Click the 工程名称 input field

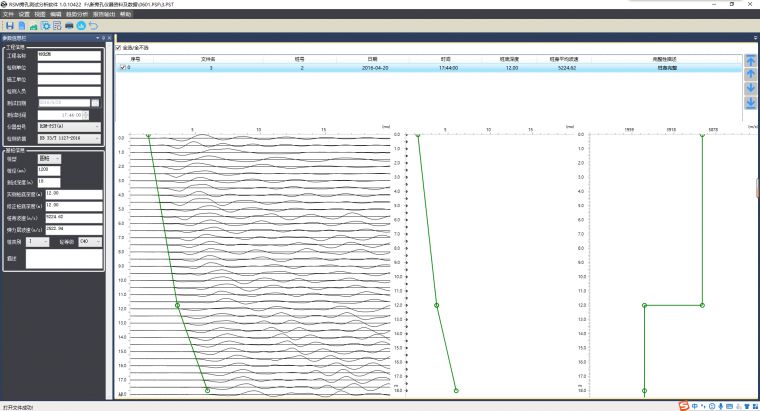69,56
